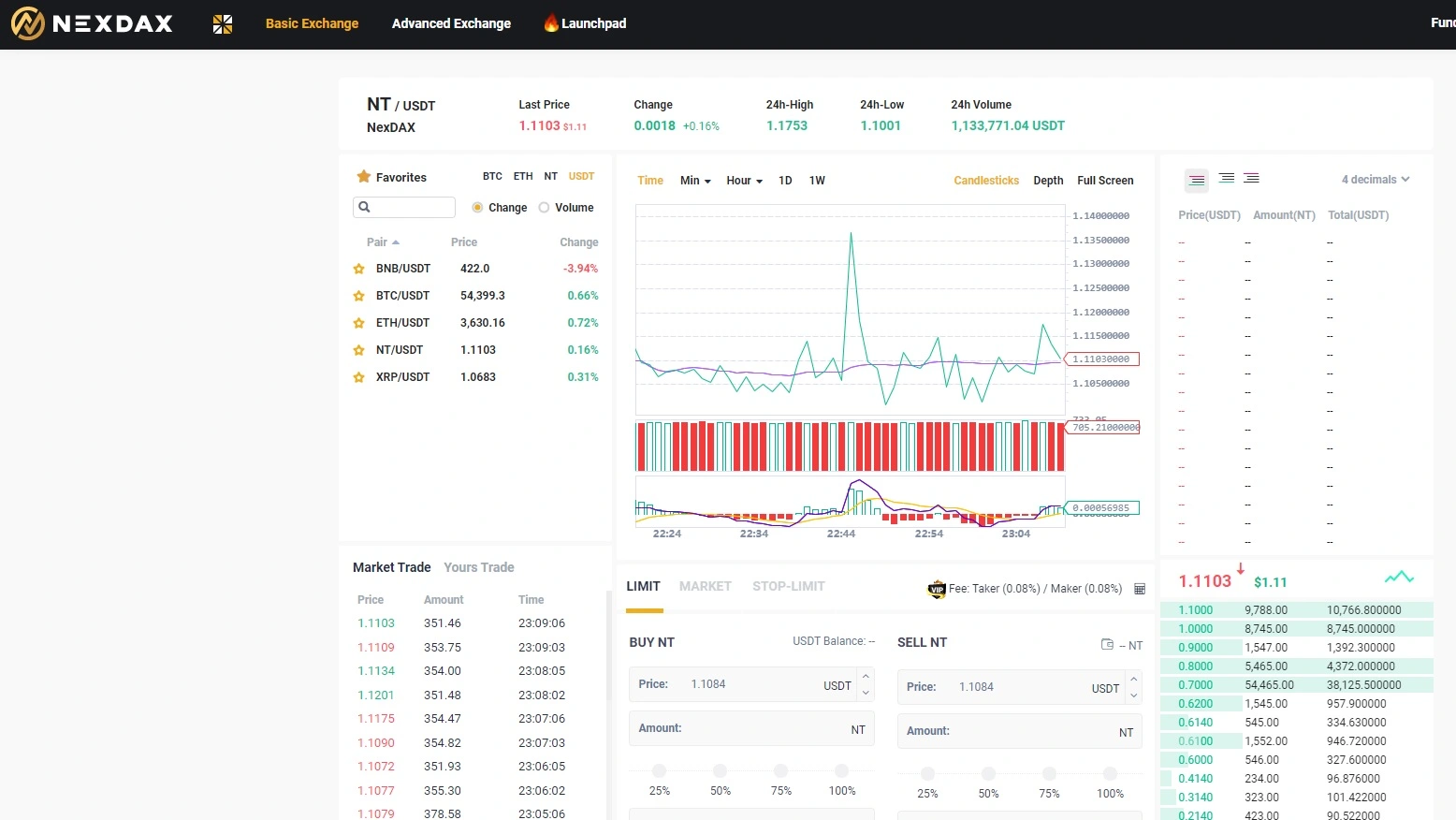Open the grid theme icon in header
1456x820 pixels.
pos(223,24)
